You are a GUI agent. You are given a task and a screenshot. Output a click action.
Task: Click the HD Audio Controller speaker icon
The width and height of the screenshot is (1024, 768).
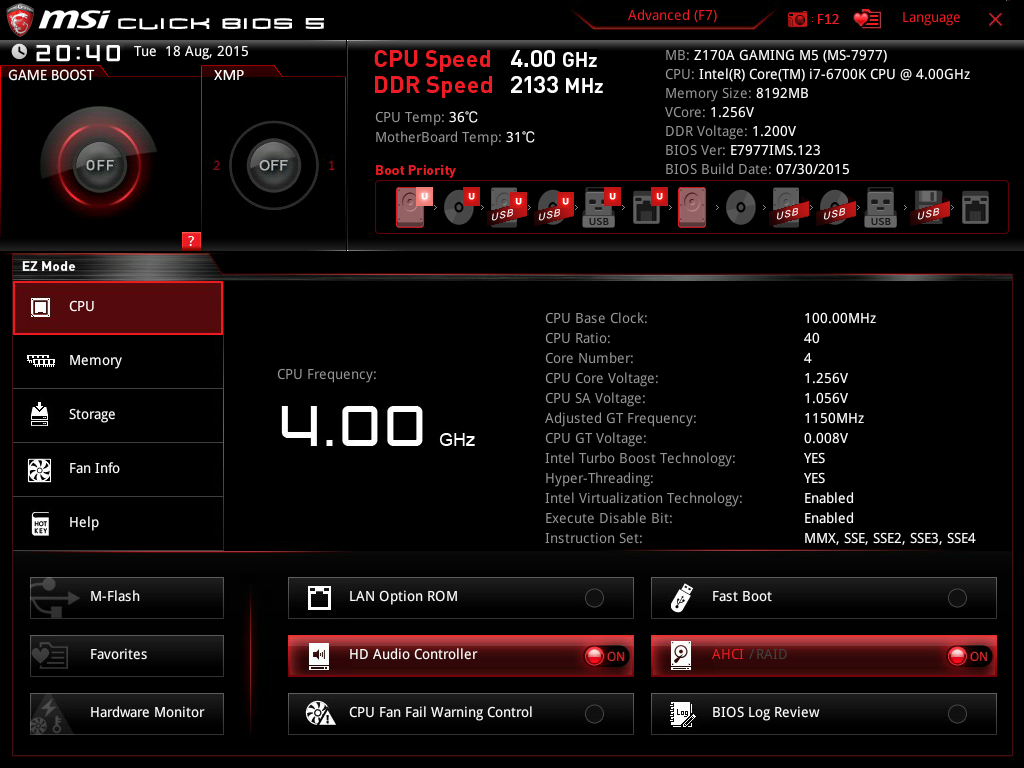pos(319,656)
